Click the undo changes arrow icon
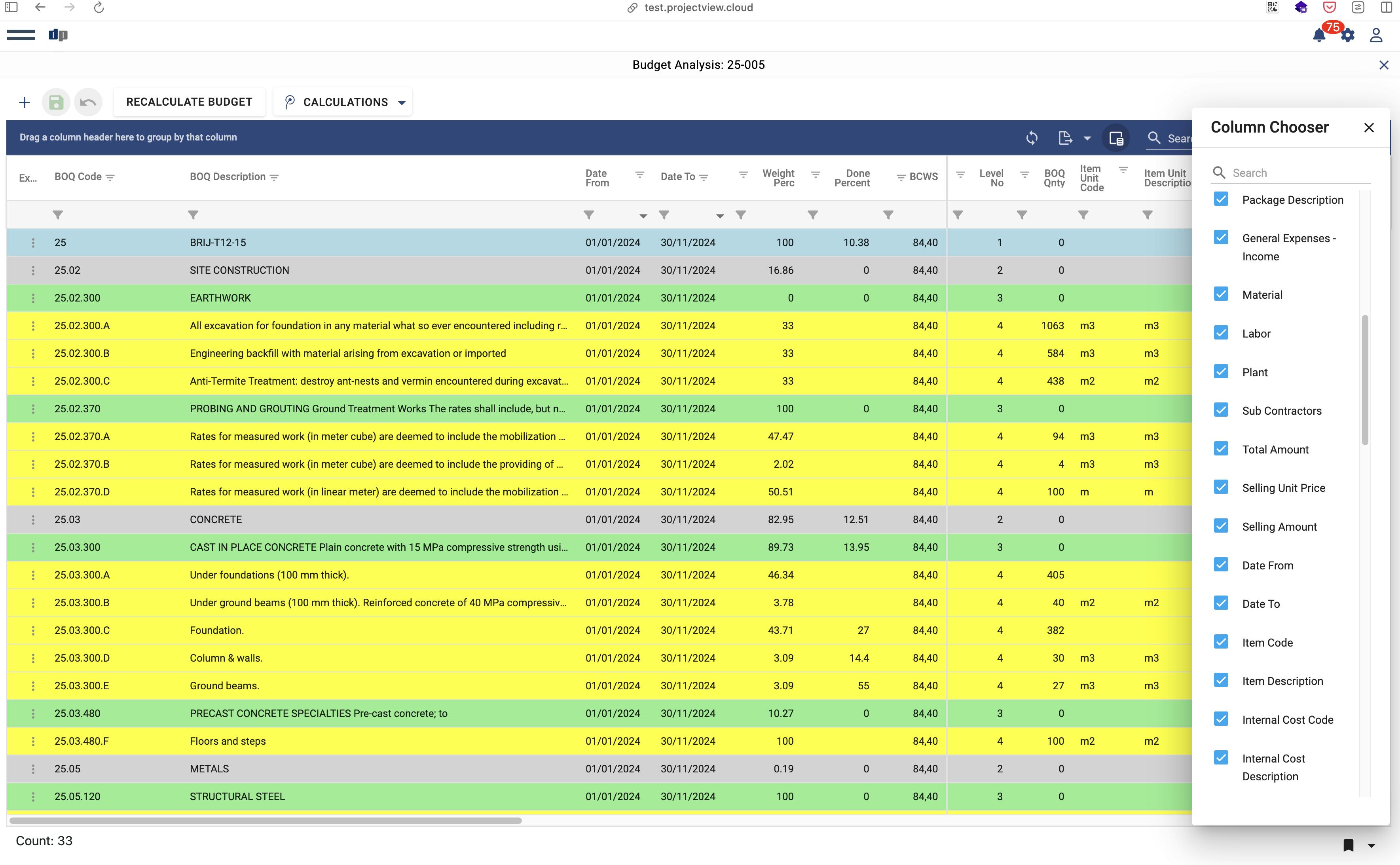Image resolution: width=1400 pixels, height=865 pixels. (88, 102)
